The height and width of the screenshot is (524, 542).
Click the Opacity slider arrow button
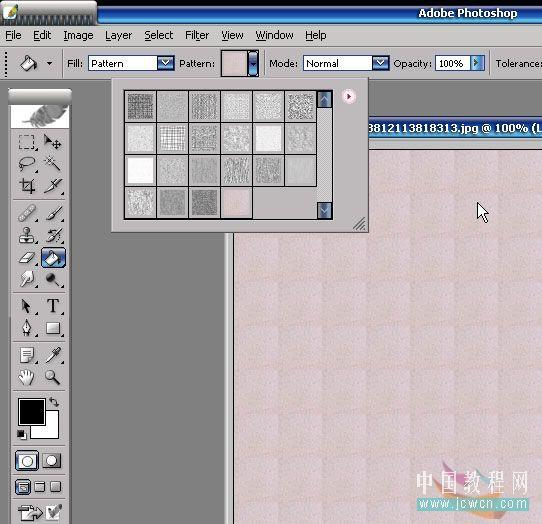click(x=477, y=63)
